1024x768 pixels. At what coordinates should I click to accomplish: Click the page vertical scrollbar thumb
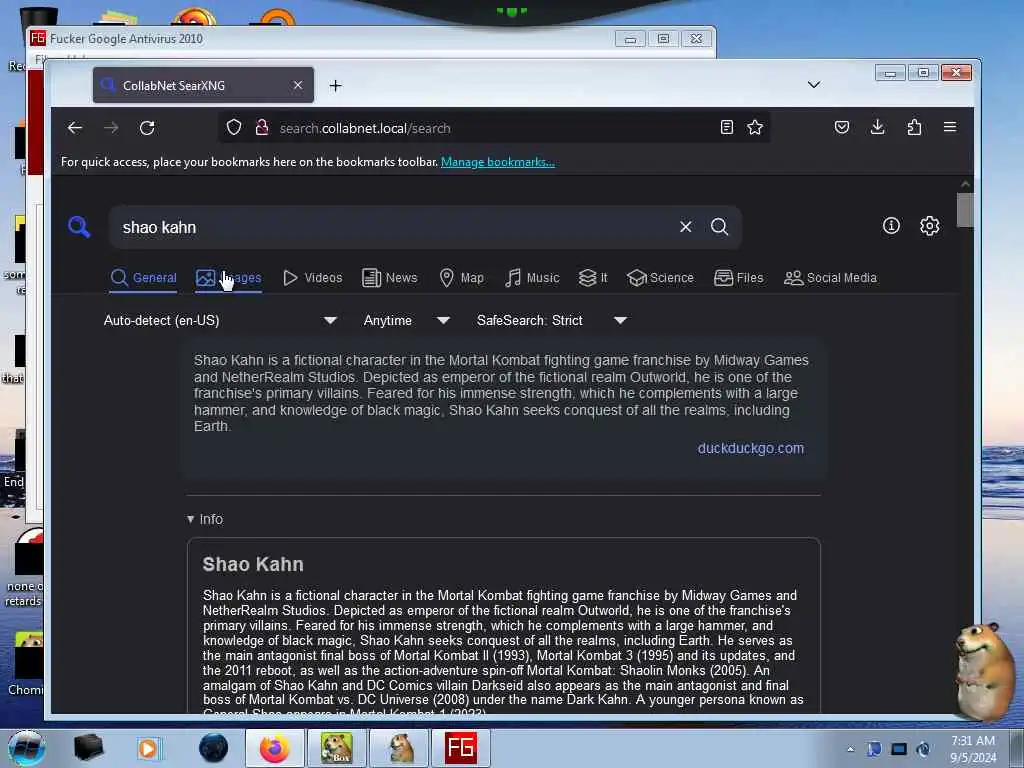(965, 210)
